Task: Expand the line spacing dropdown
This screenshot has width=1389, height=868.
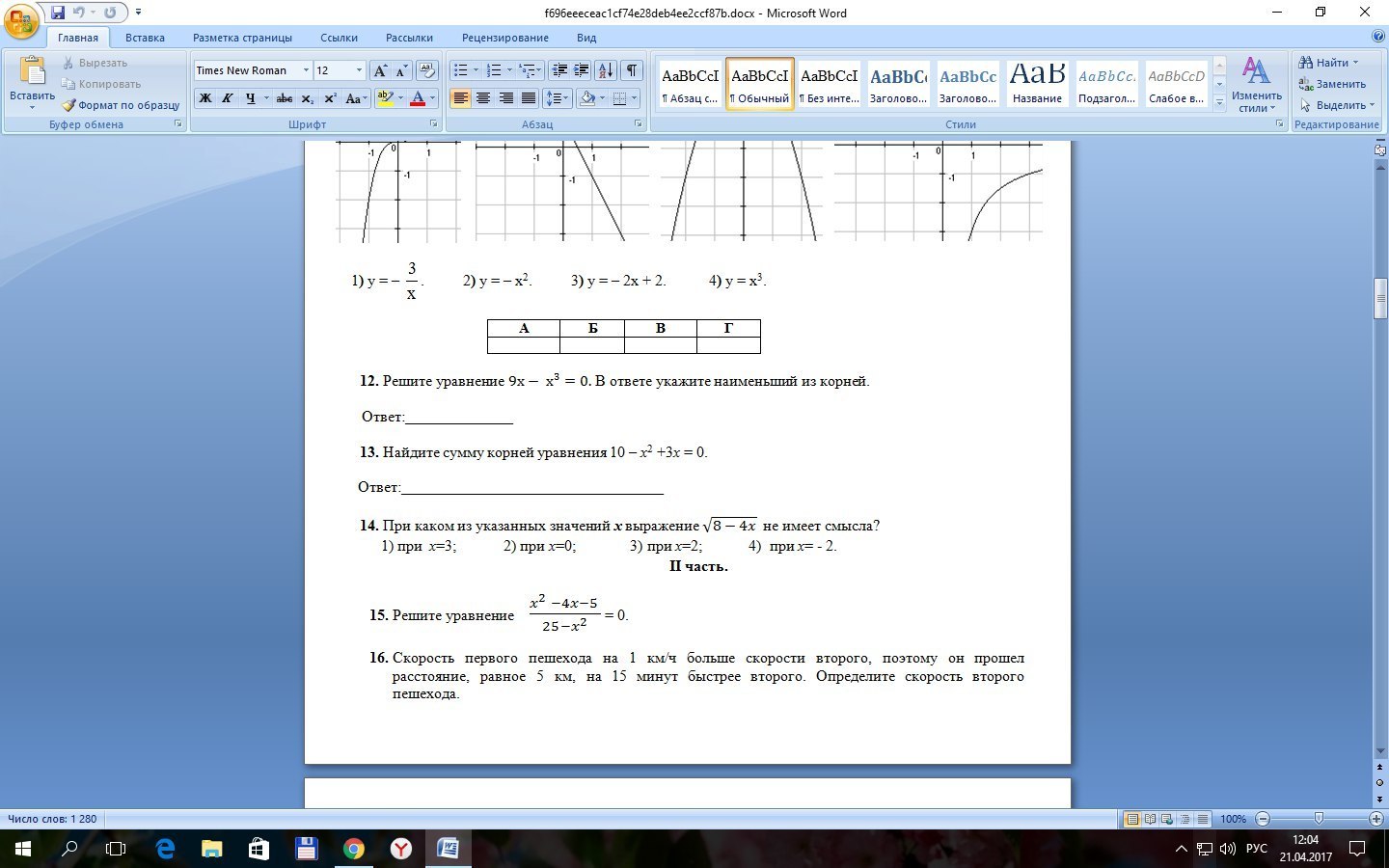Action: (x=563, y=98)
